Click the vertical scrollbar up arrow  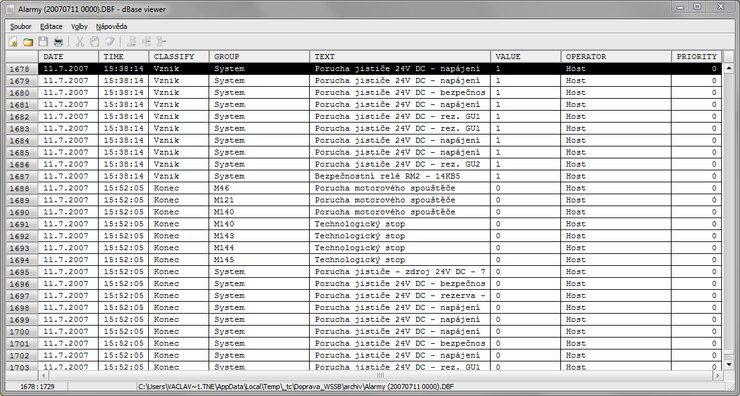pyautogui.click(x=728, y=69)
